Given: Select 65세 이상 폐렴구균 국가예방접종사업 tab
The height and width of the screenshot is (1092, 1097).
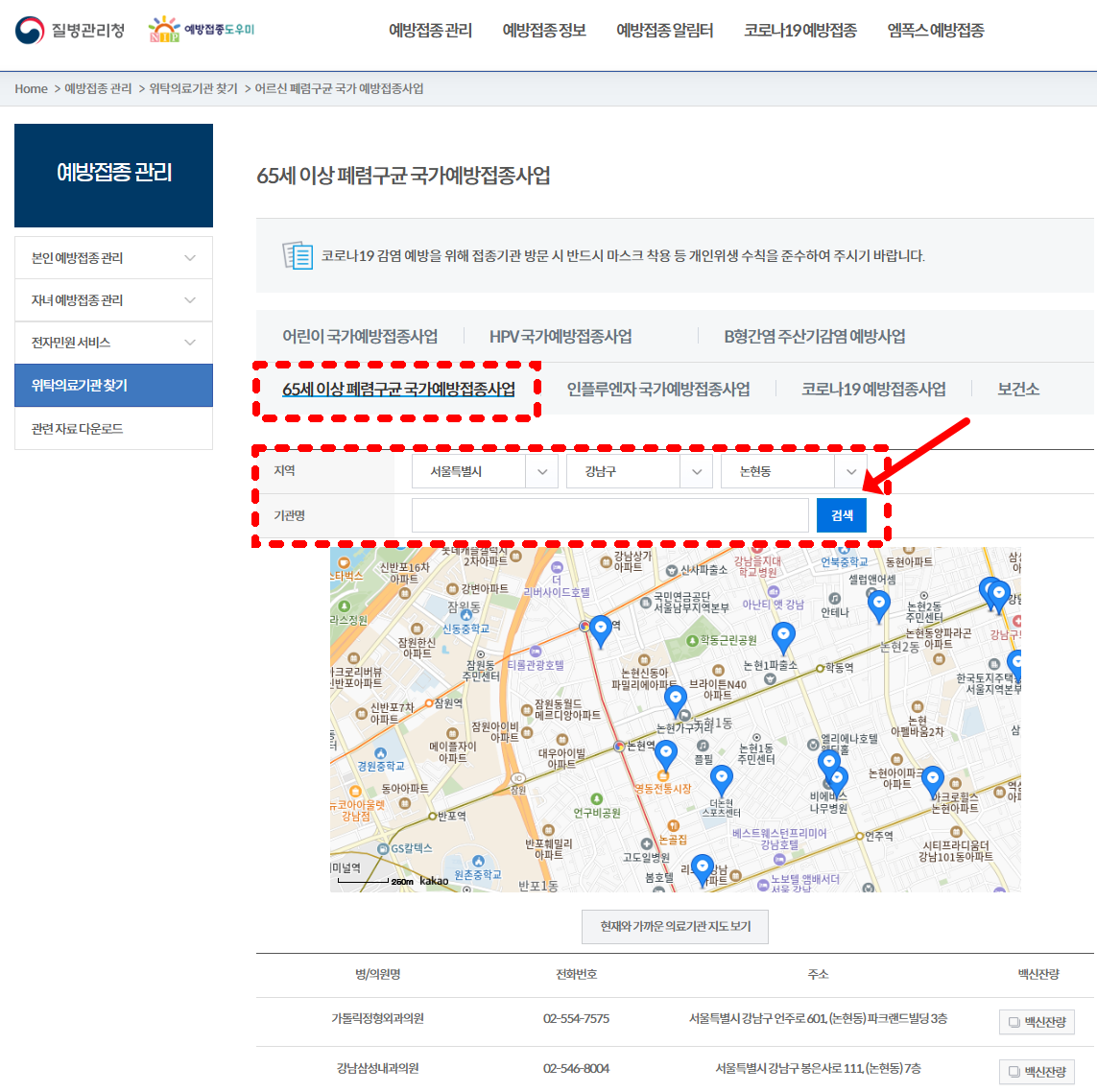Looking at the screenshot, I should point(399,389).
